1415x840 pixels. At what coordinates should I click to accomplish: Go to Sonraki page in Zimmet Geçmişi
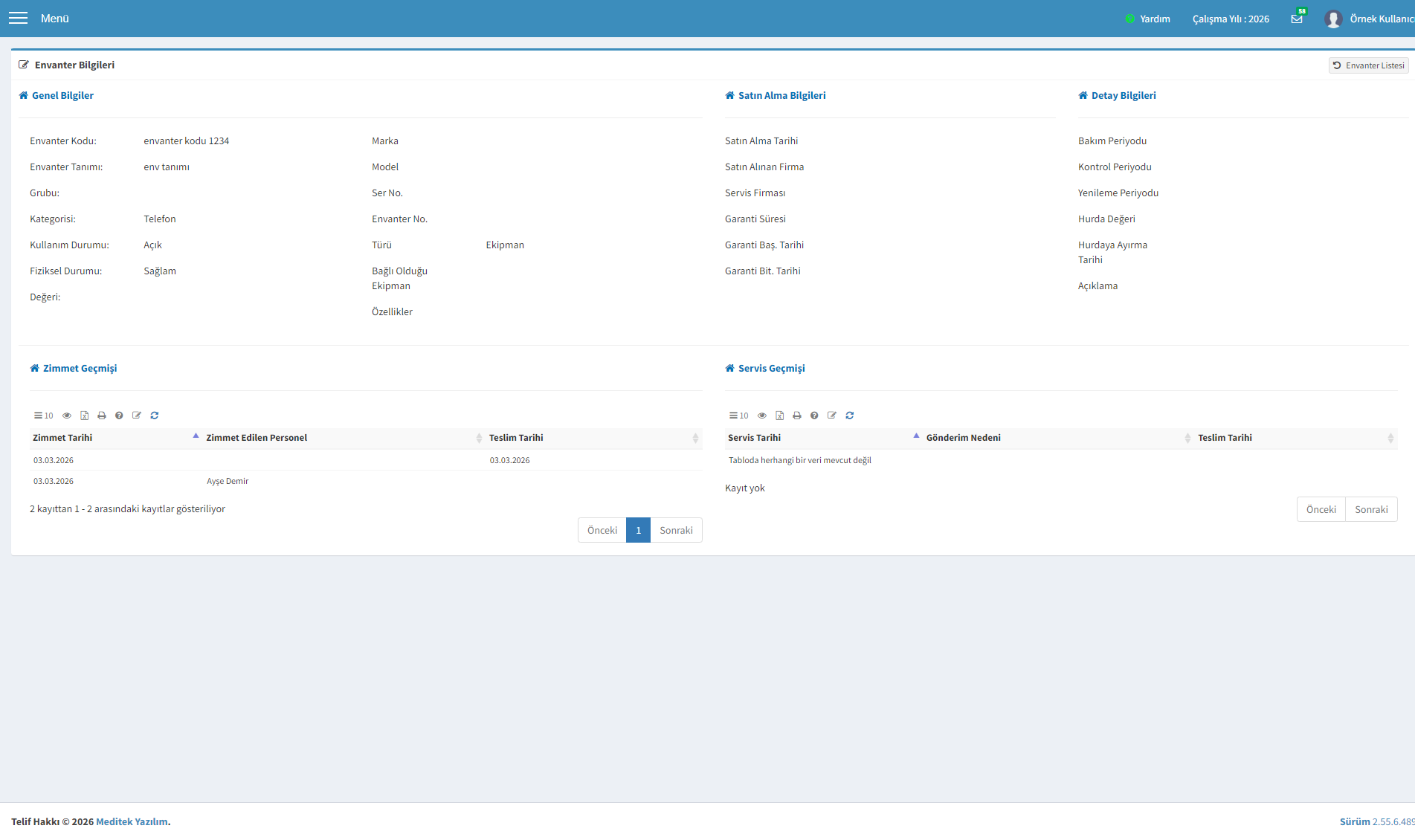[x=676, y=530]
